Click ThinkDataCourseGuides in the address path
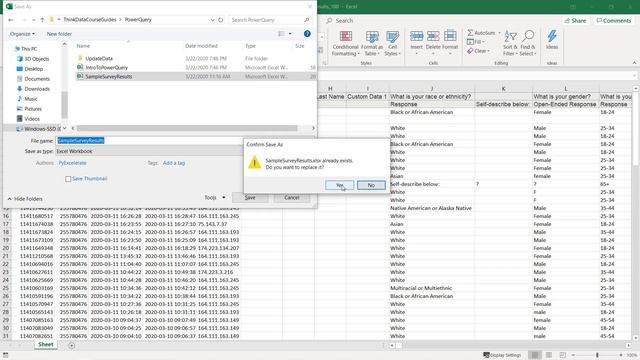Image resolution: width=640 pixels, height=360 pixels. (90, 20)
